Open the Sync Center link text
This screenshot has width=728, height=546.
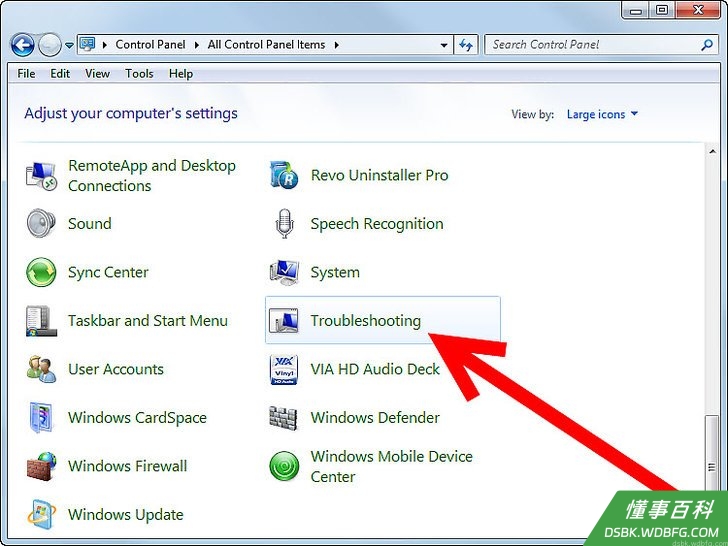tap(108, 273)
